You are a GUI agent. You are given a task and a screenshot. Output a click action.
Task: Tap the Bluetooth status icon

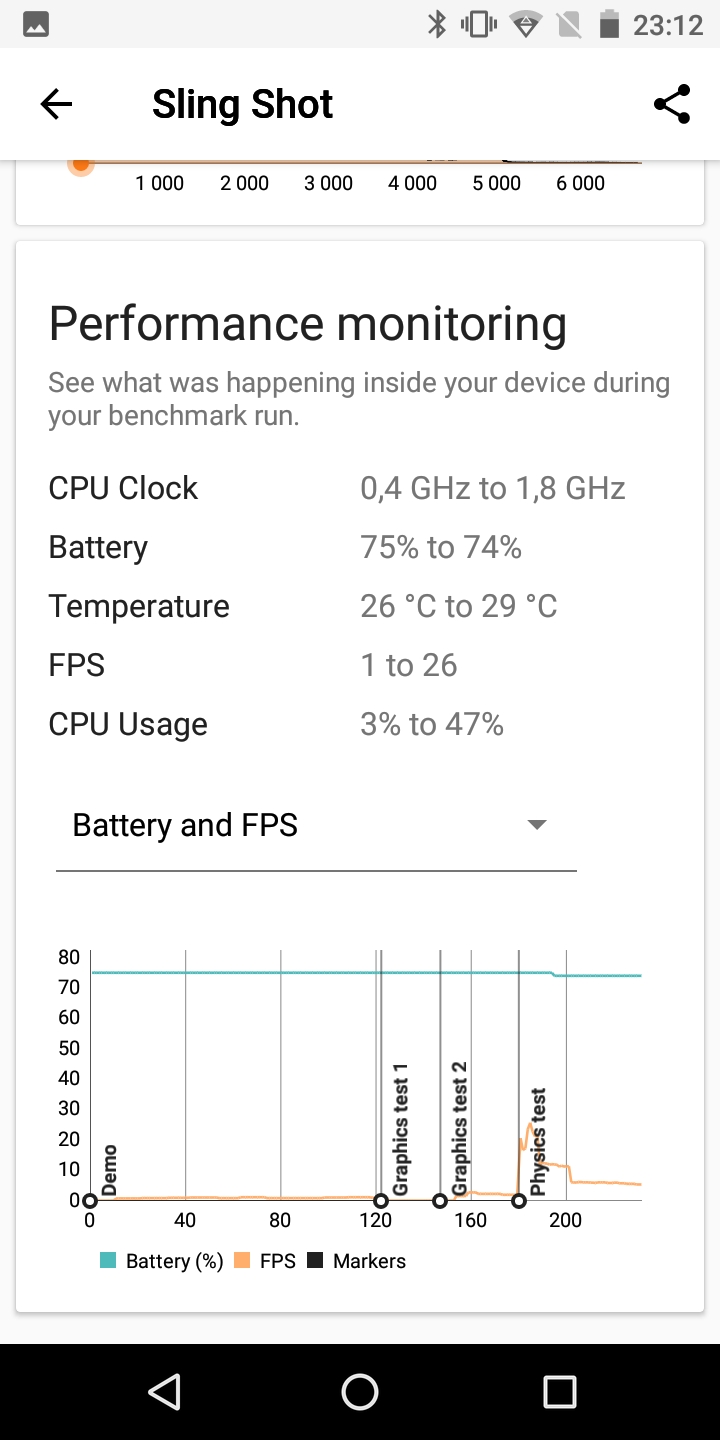tap(437, 25)
